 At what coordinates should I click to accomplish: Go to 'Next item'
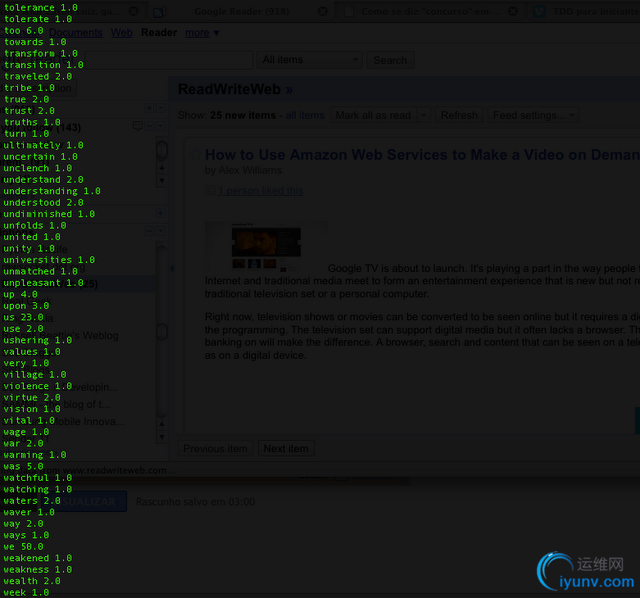286,448
